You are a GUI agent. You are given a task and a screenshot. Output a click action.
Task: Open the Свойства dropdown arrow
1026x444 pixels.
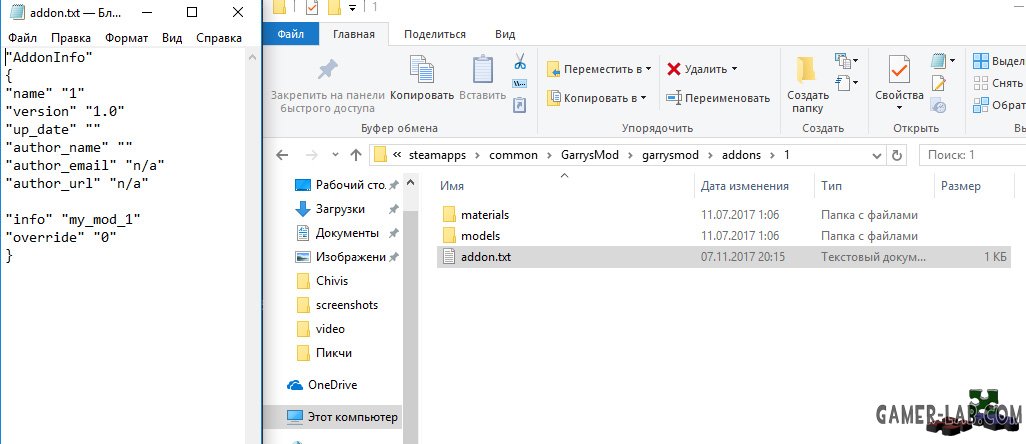coord(899,108)
